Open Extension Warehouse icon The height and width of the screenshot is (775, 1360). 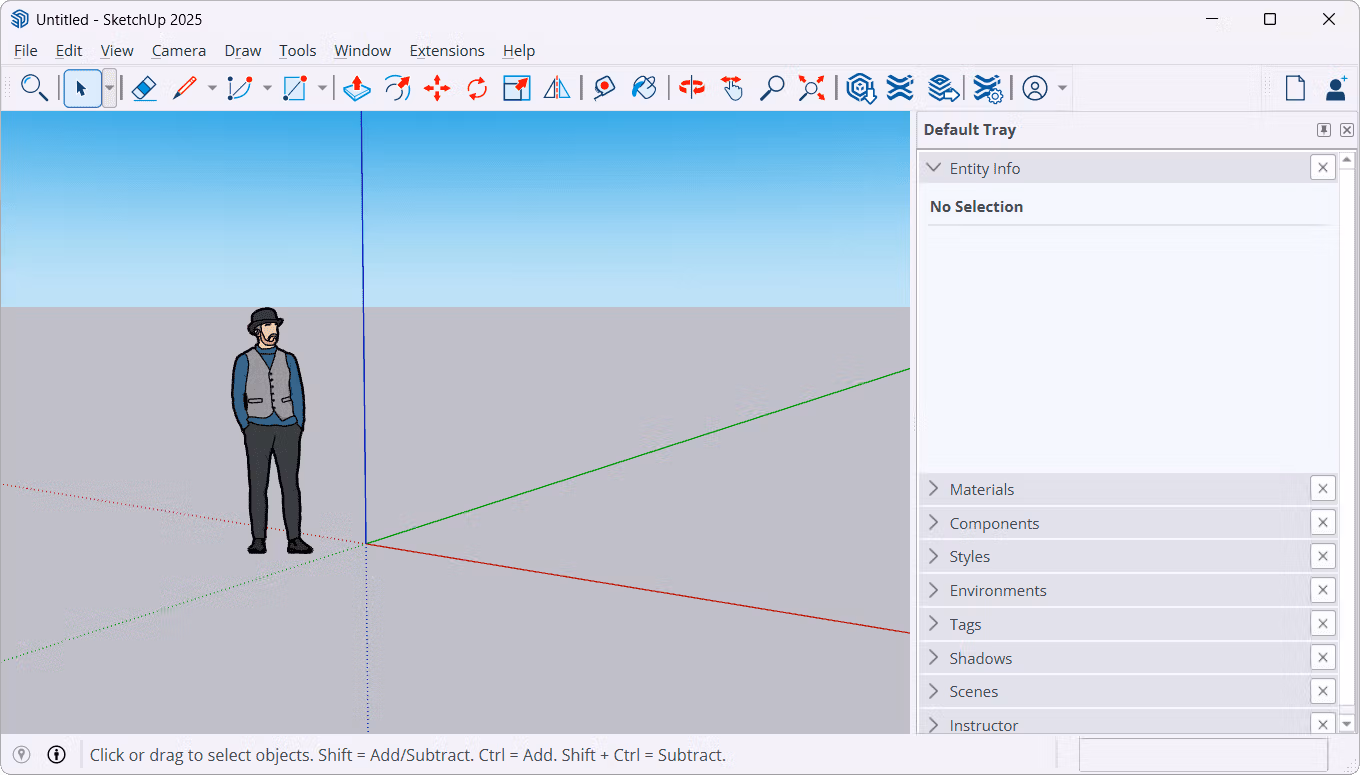pyautogui.click(x=900, y=88)
